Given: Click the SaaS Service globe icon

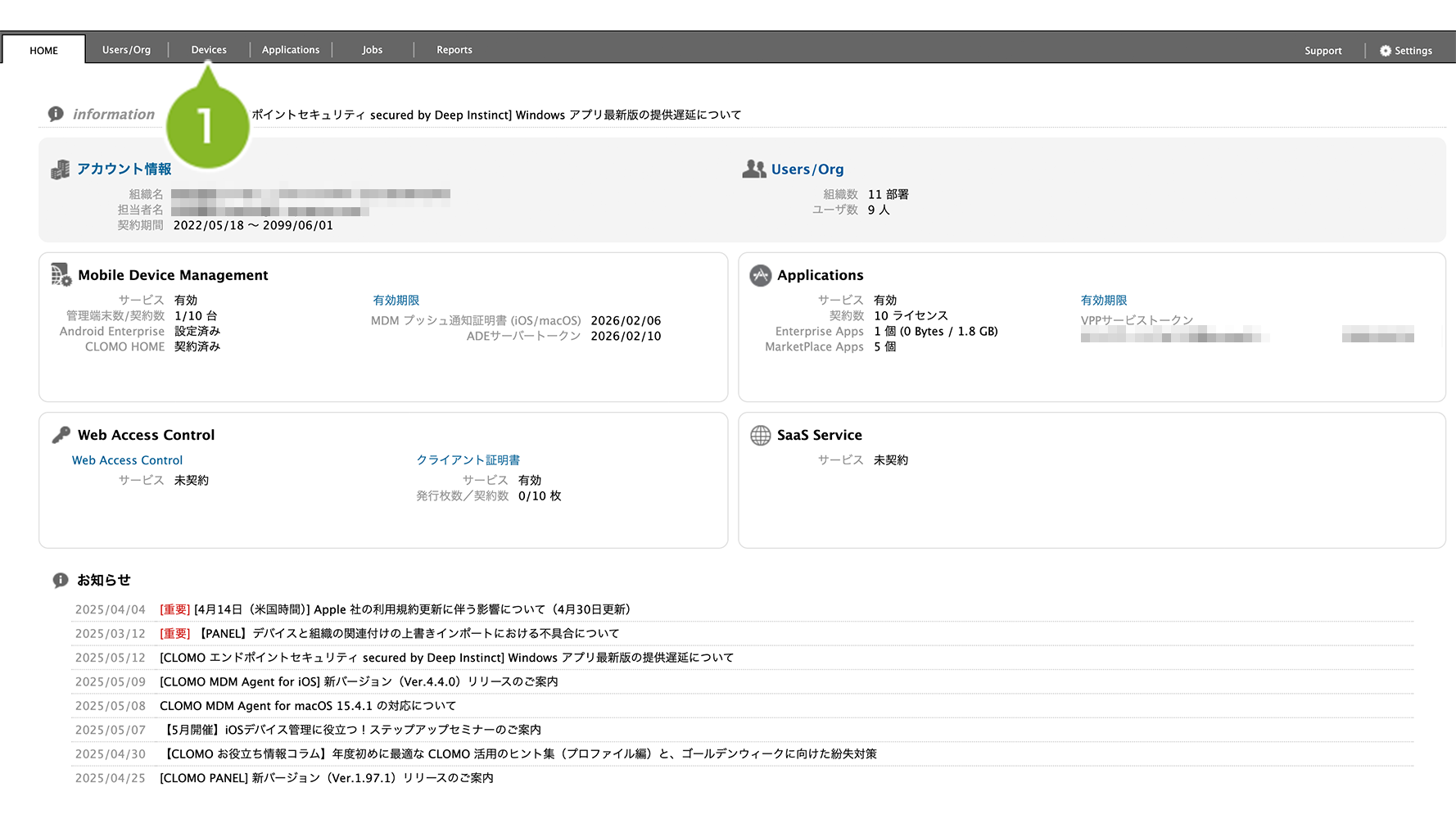Looking at the screenshot, I should [x=761, y=435].
